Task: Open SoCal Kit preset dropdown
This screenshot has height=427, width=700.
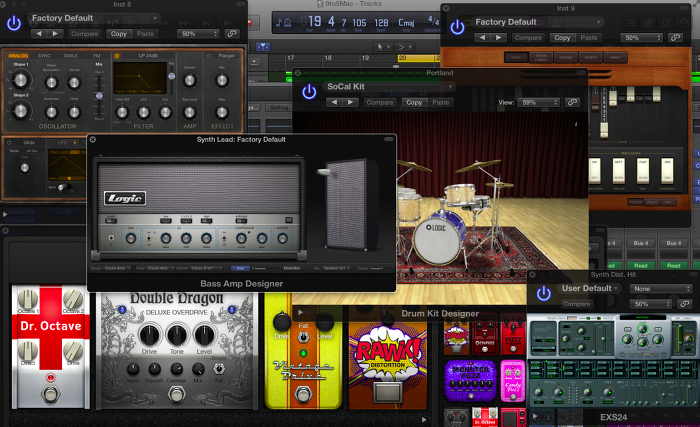Action: click(x=388, y=87)
